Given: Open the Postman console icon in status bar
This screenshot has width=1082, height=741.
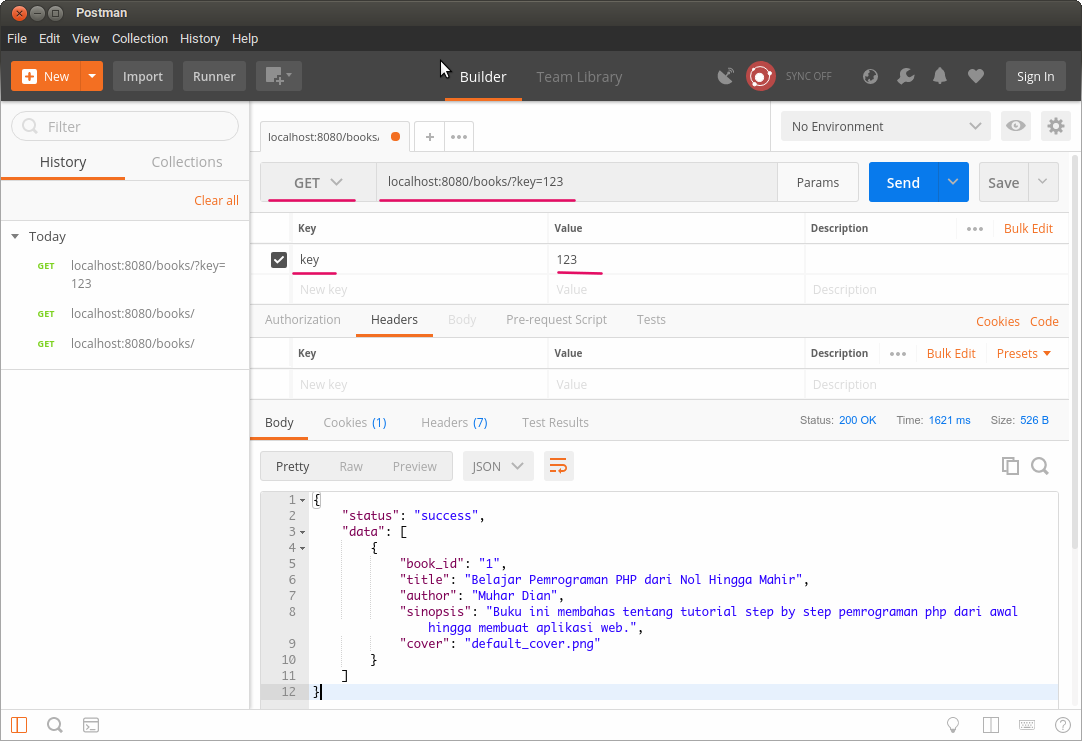Looking at the screenshot, I should [90, 725].
